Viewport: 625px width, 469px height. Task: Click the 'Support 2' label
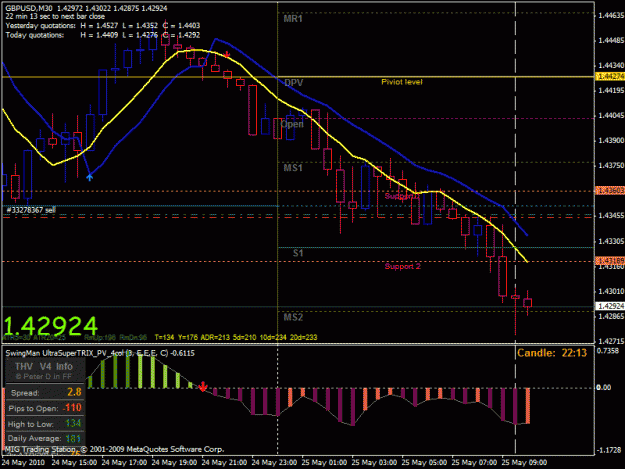point(403,266)
